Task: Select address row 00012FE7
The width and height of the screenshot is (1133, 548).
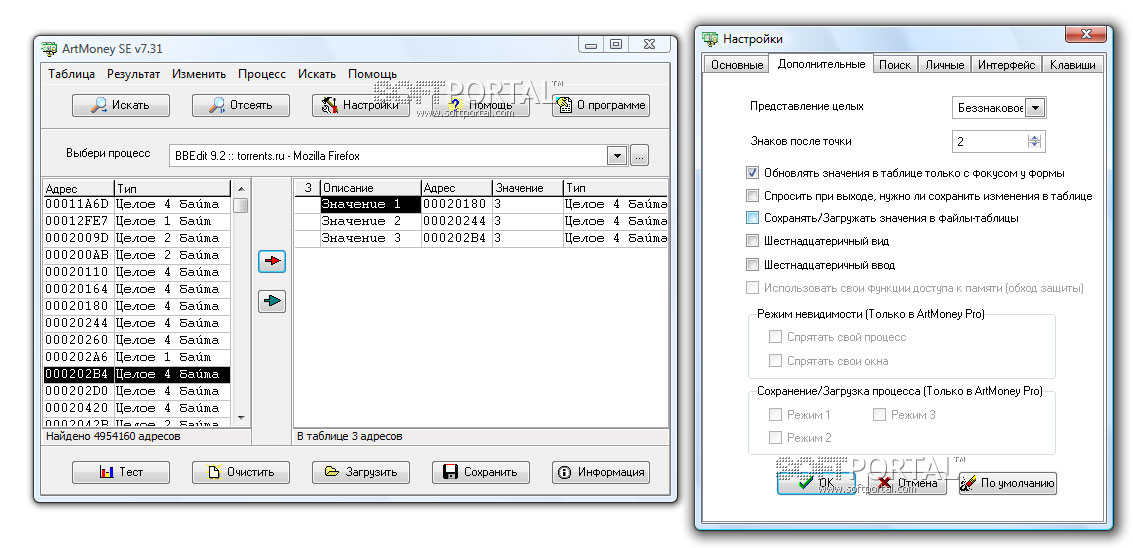Action: point(137,221)
